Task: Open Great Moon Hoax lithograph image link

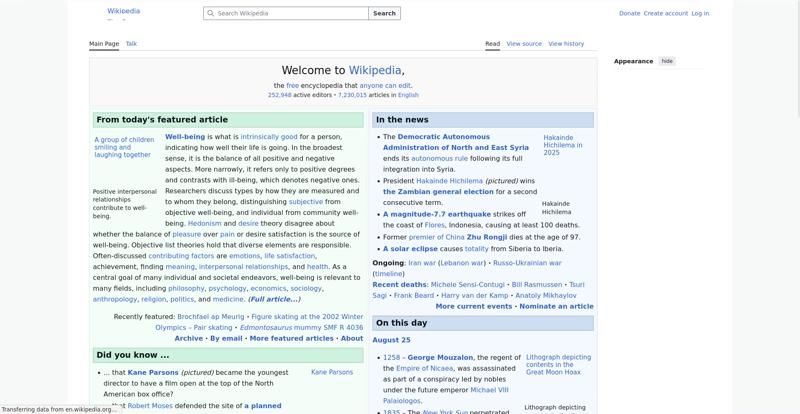Action: pyautogui.click(x=559, y=364)
